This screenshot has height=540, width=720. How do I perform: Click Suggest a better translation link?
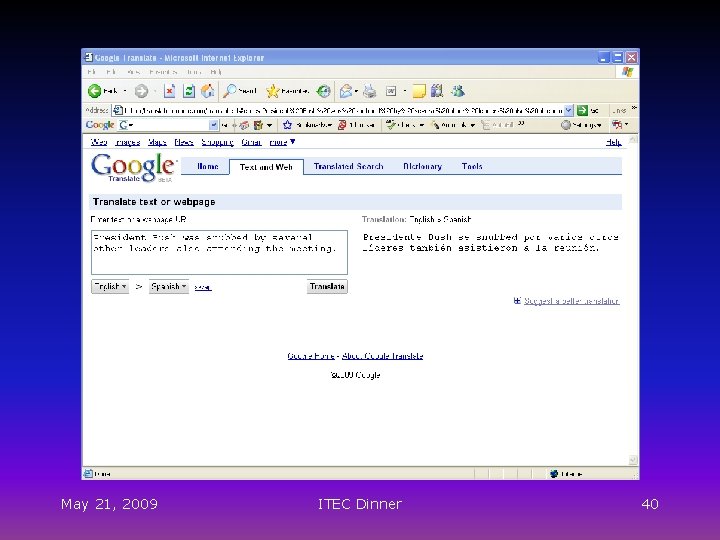(572, 301)
